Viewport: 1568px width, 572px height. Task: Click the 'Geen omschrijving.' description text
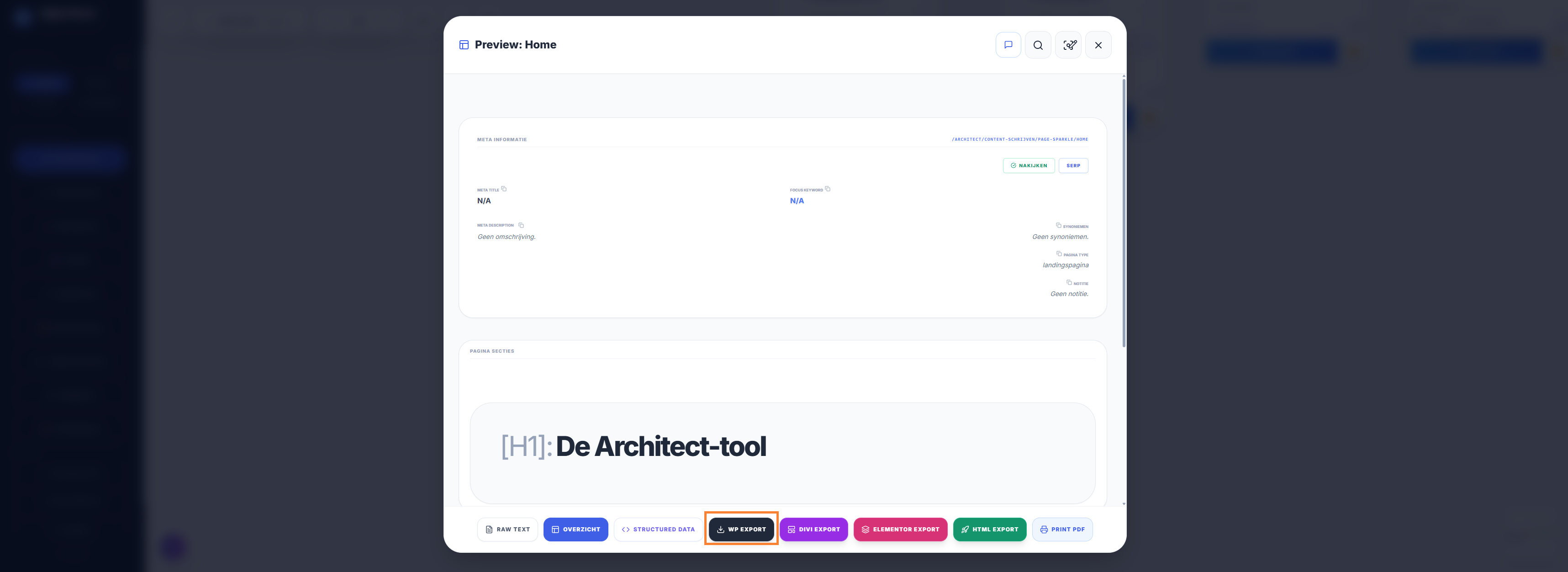(507, 237)
